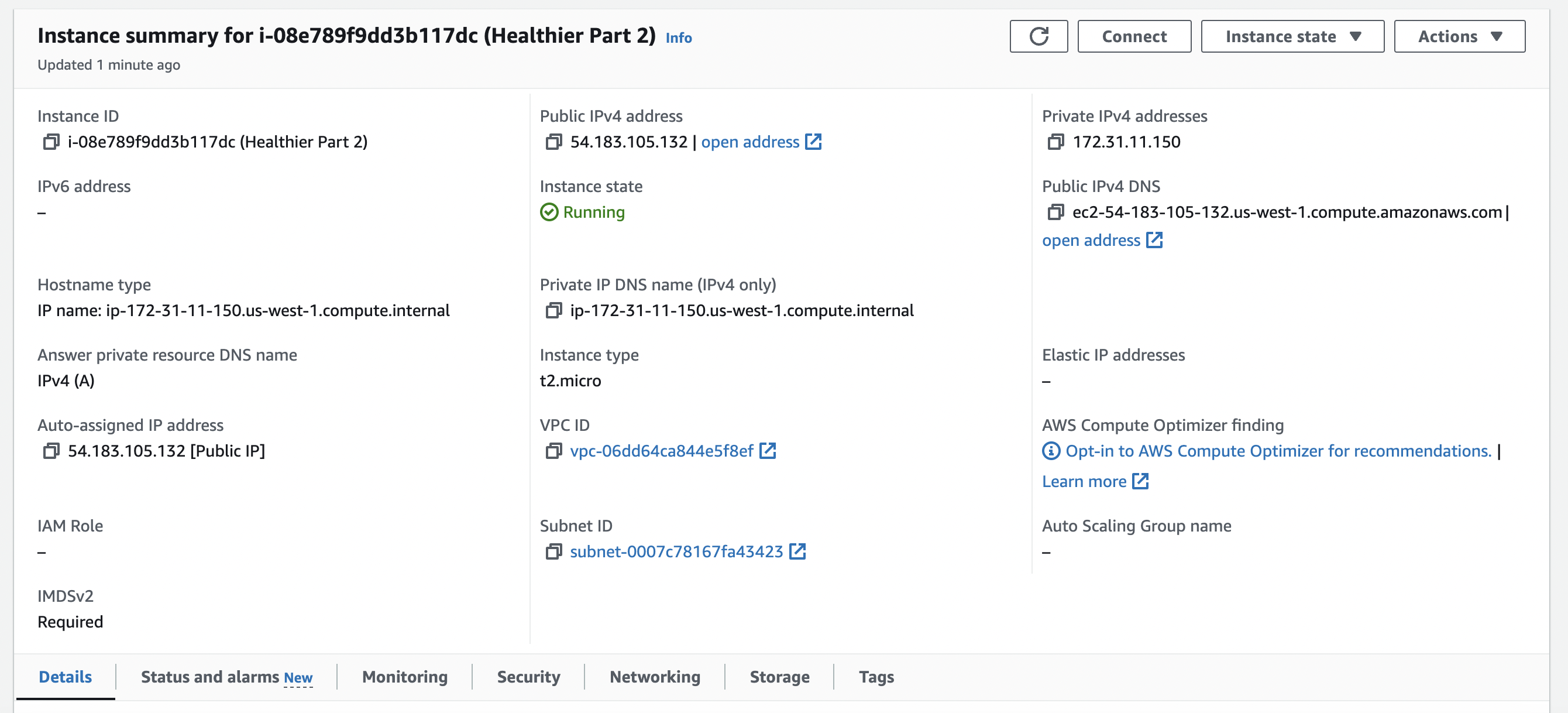This screenshot has height=713, width=1568.
Task: Copy the auto-assigned IP address
Action: [x=51, y=451]
